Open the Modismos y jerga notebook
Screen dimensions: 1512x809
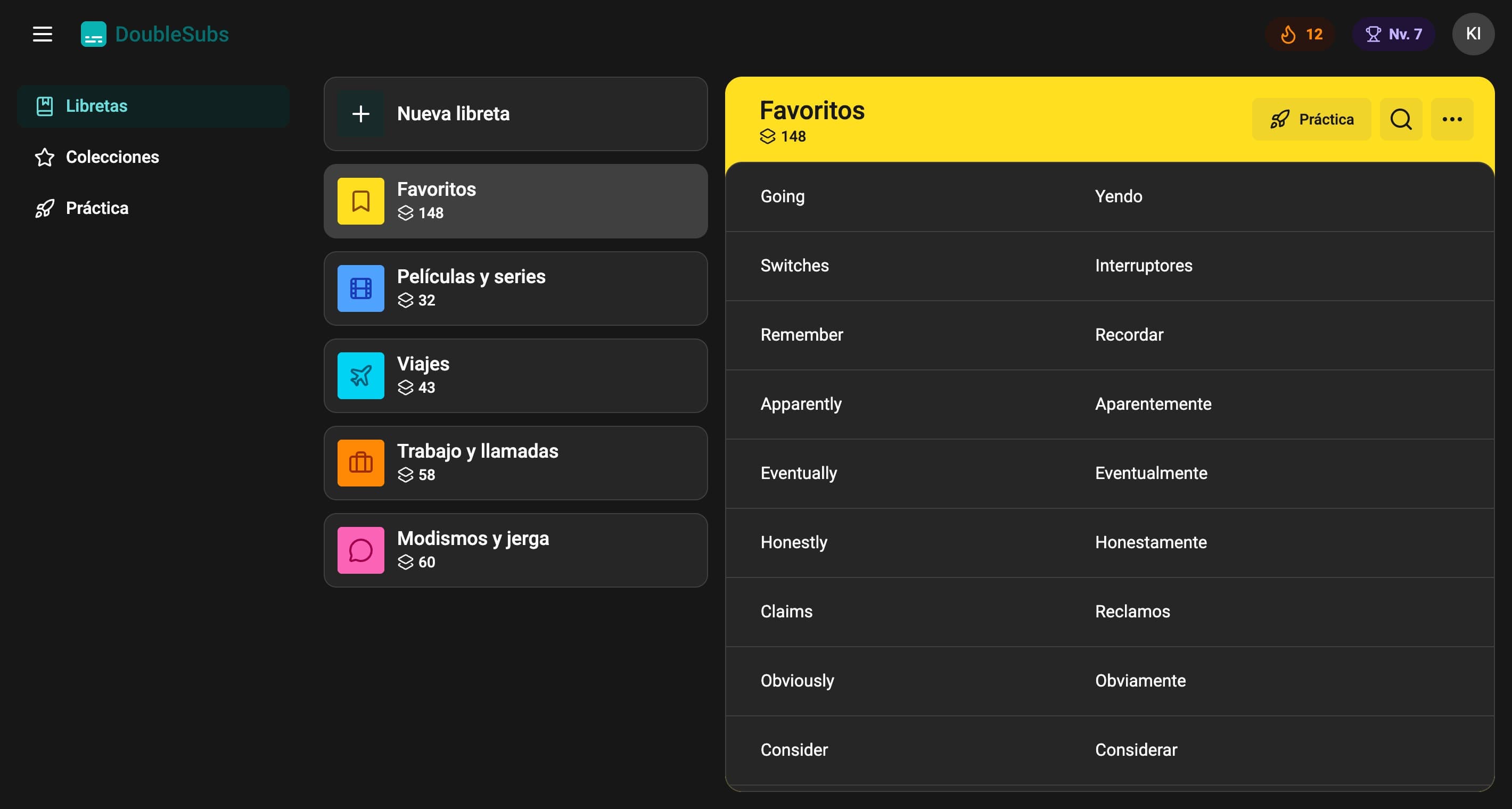516,550
